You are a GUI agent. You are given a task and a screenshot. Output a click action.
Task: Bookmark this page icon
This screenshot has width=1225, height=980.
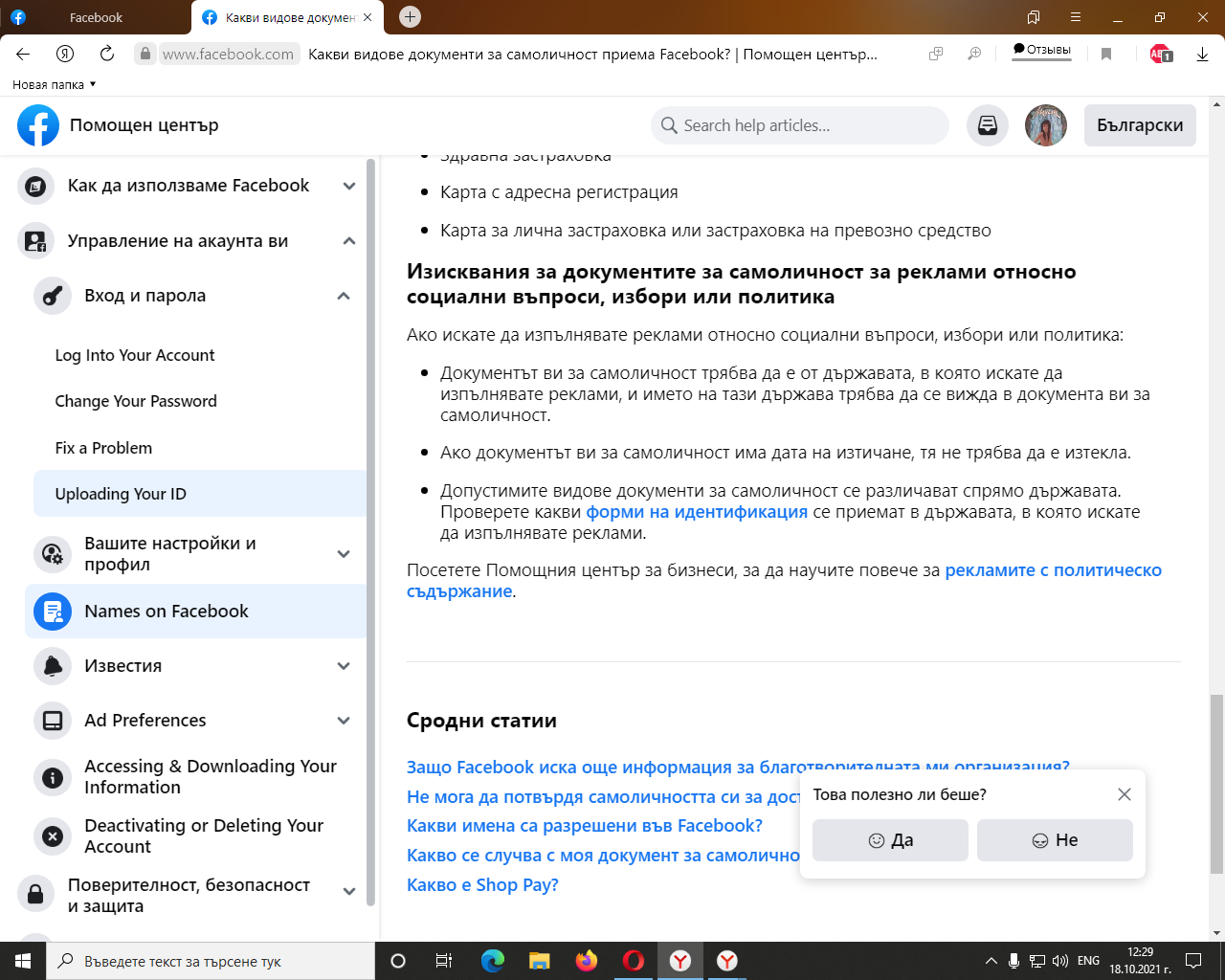coord(1106,55)
